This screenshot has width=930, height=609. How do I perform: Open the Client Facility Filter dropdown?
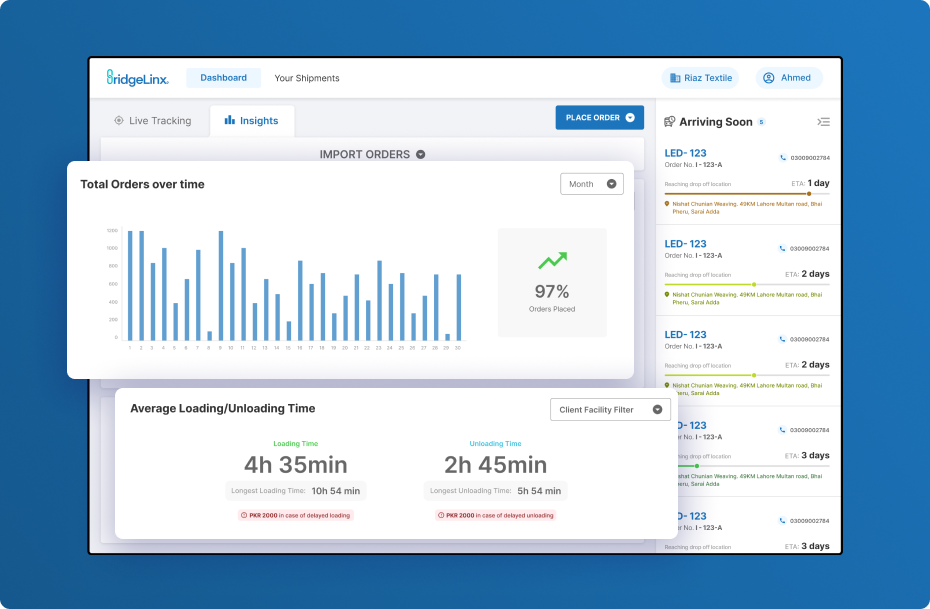click(x=610, y=409)
